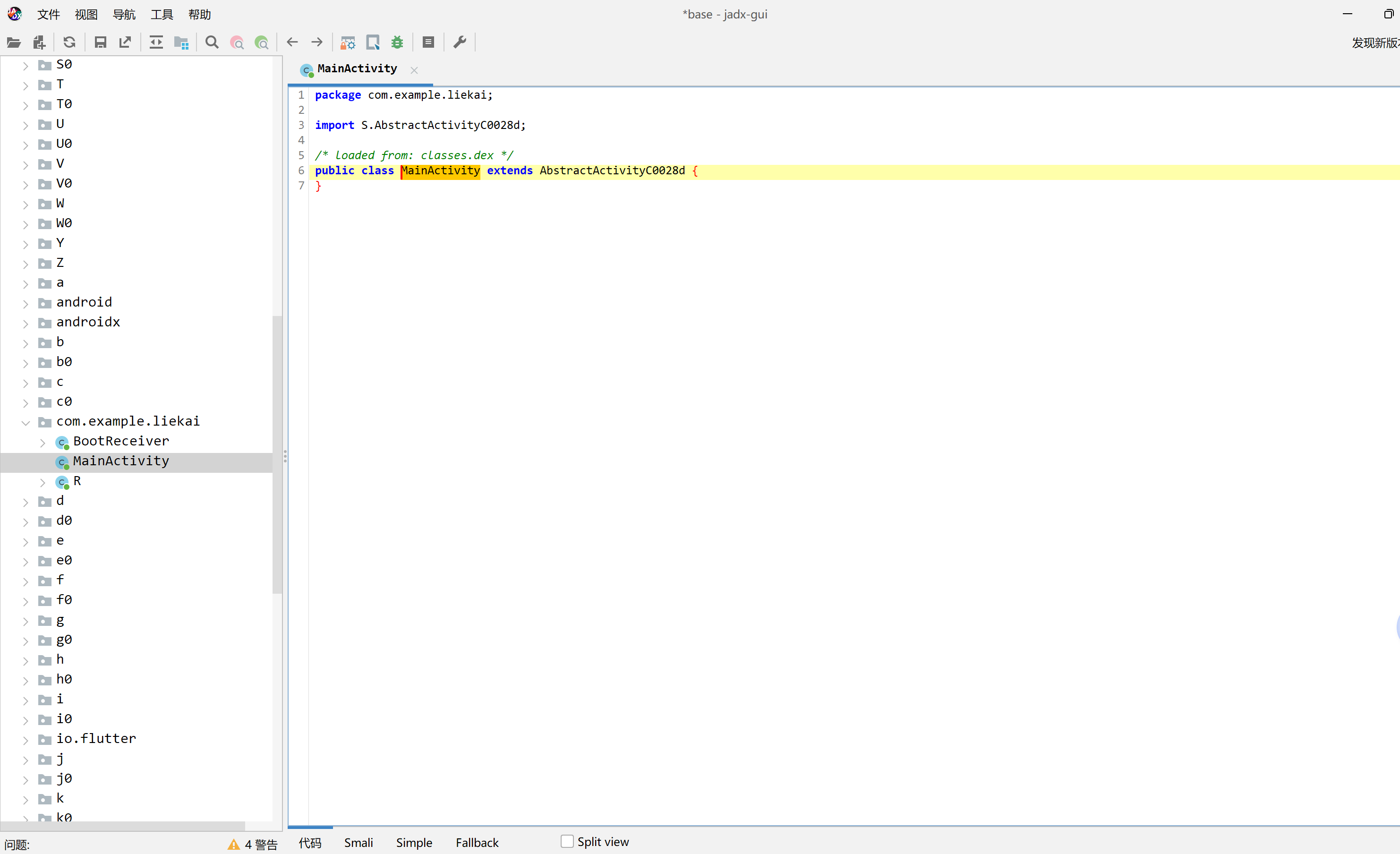Click the export project icon

click(x=125, y=42)
